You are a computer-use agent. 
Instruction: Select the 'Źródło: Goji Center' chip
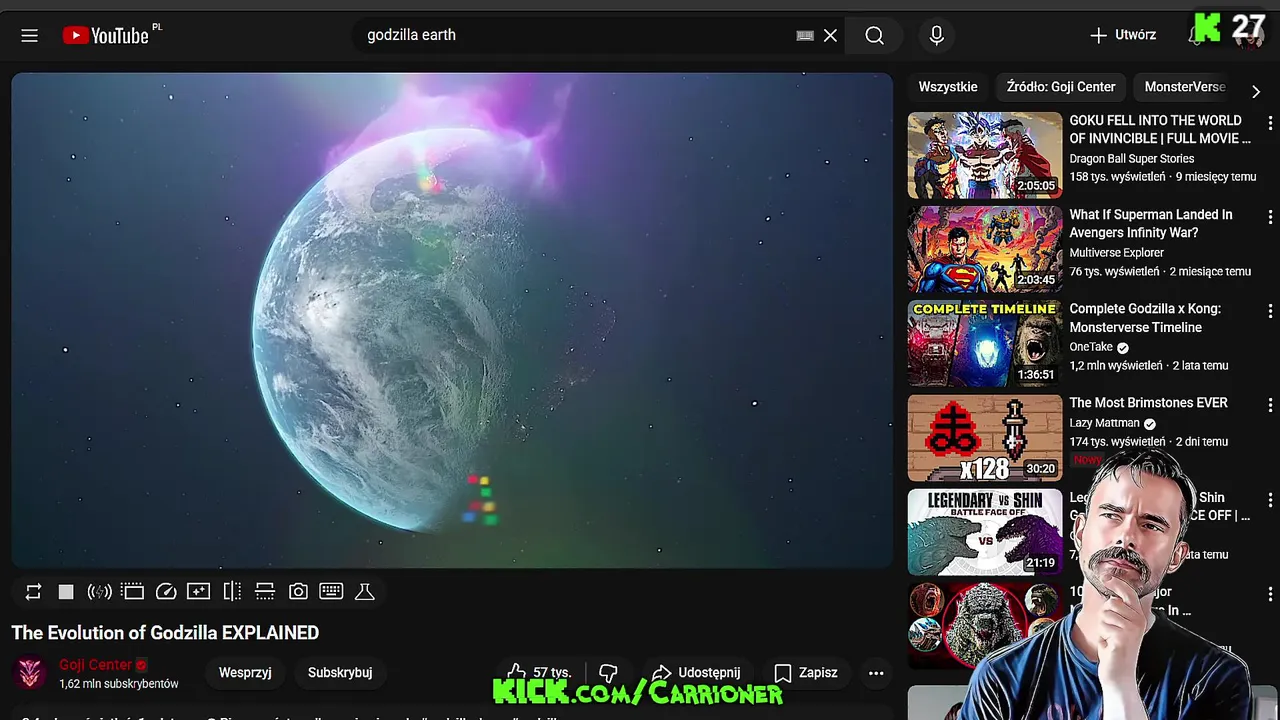(x=1061, y=87)
